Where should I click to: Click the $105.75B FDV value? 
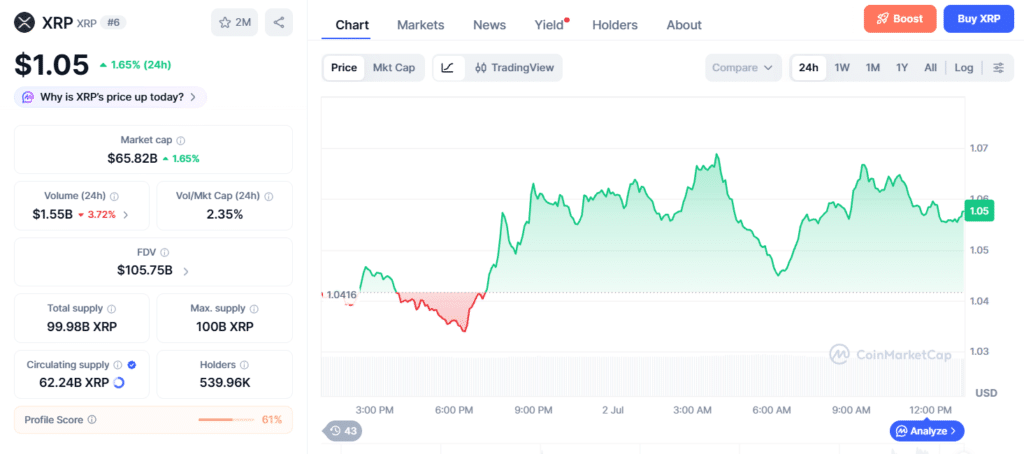(145, 270)
